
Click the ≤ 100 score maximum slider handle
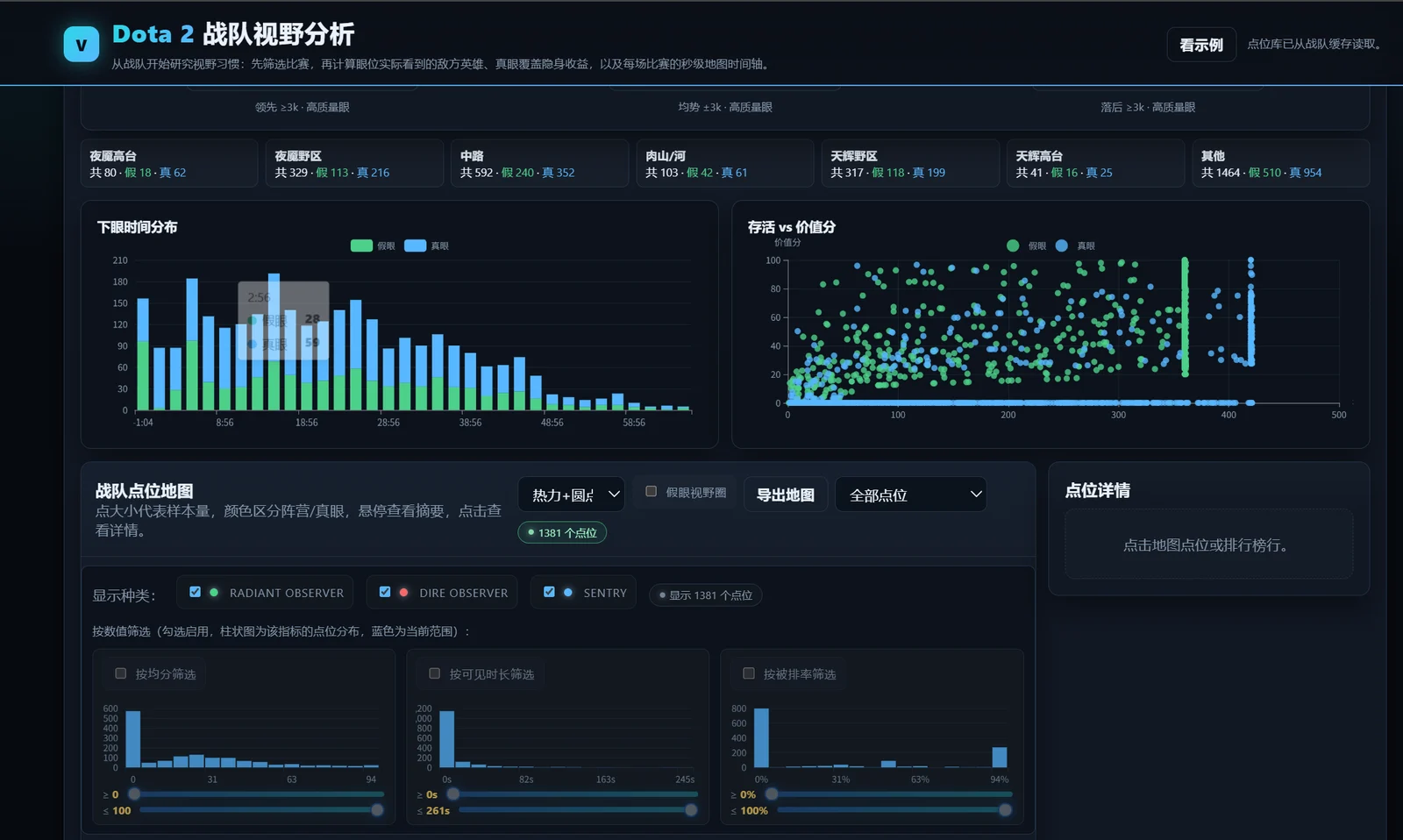(x=377, y=810)
